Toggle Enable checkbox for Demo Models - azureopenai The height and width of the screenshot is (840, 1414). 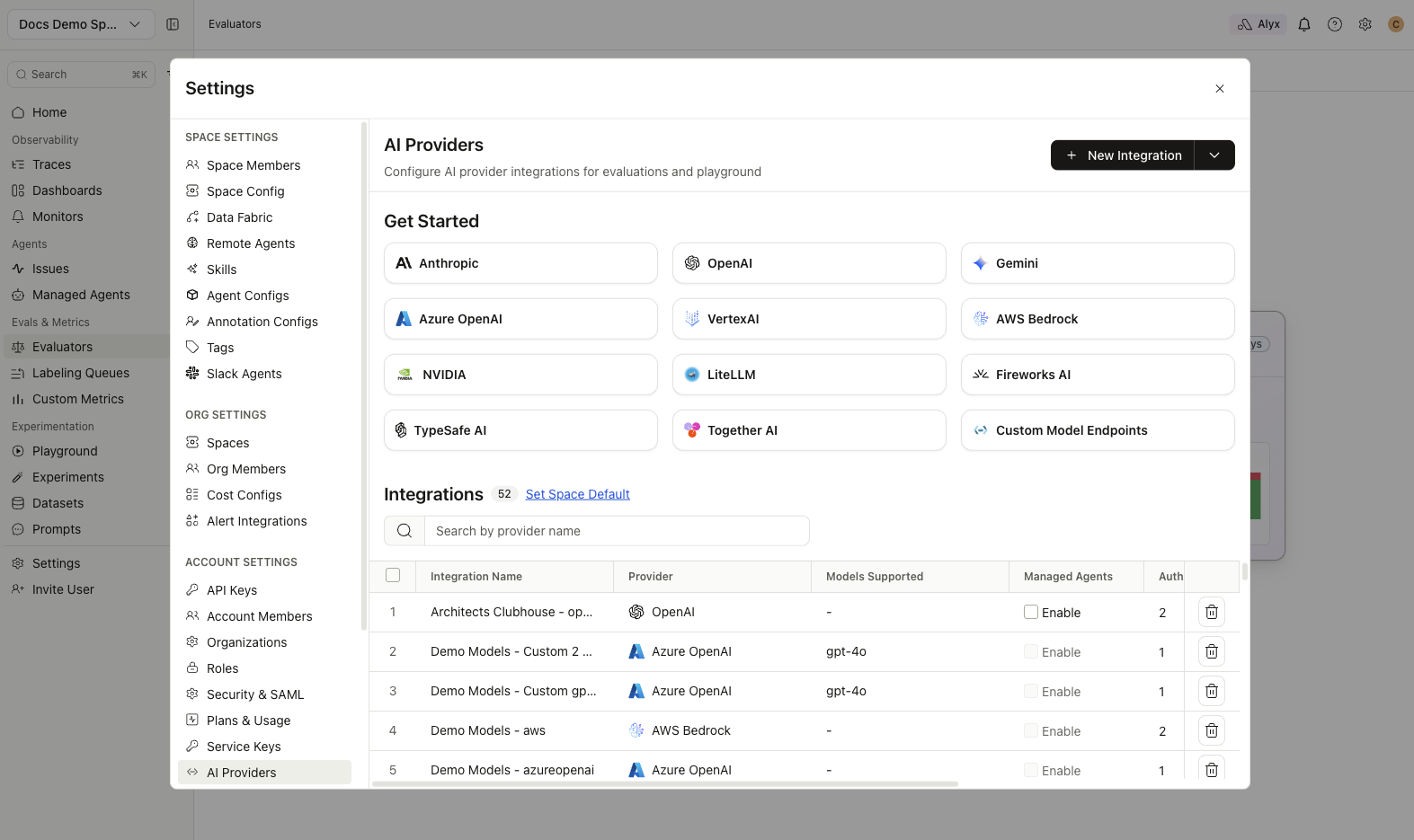(x=1031, y=770)
